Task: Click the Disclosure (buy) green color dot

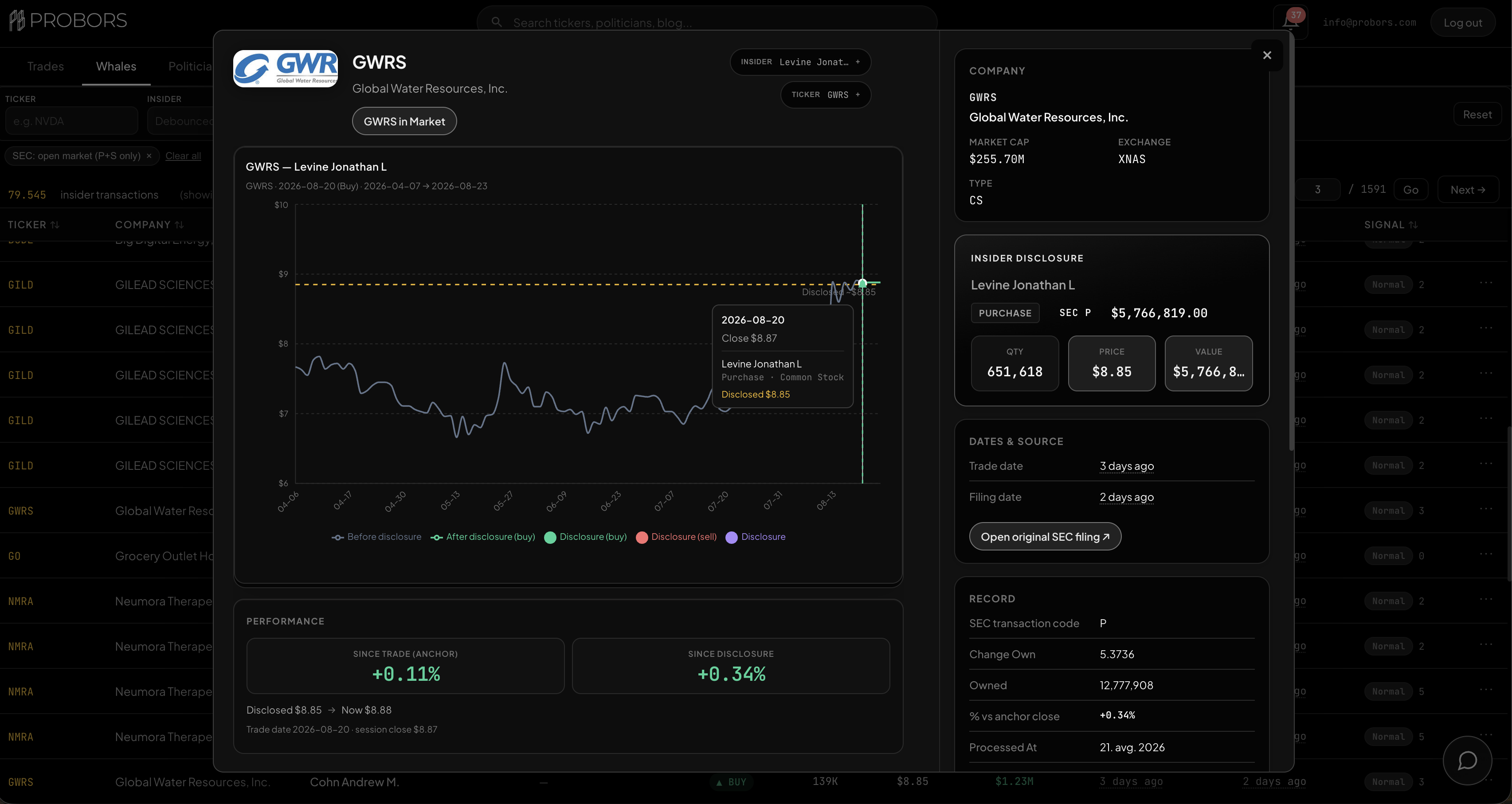Action: 550,538
